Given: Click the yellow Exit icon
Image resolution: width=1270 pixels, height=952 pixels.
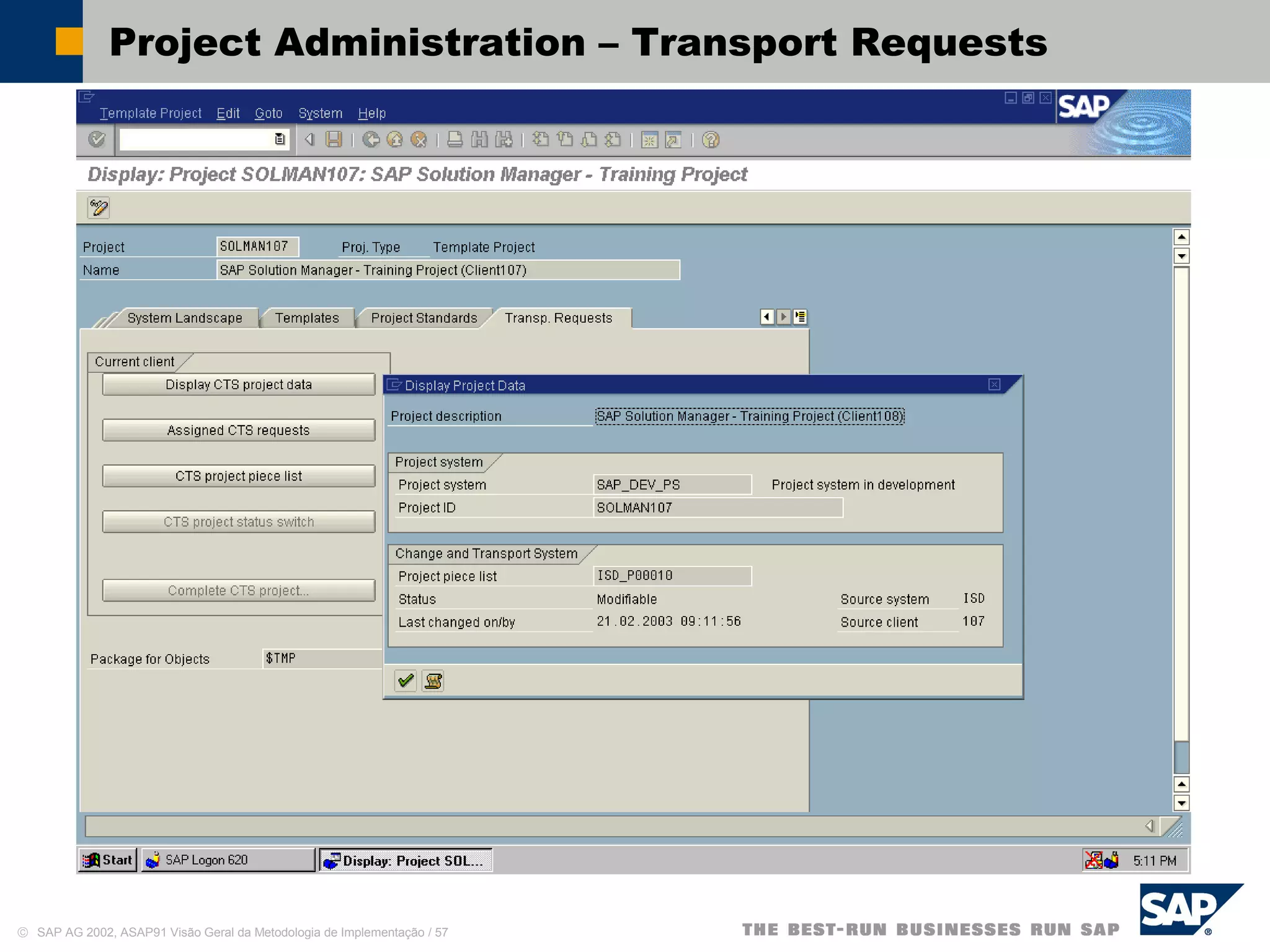Looking at the screenshot, I should [394, 140].
